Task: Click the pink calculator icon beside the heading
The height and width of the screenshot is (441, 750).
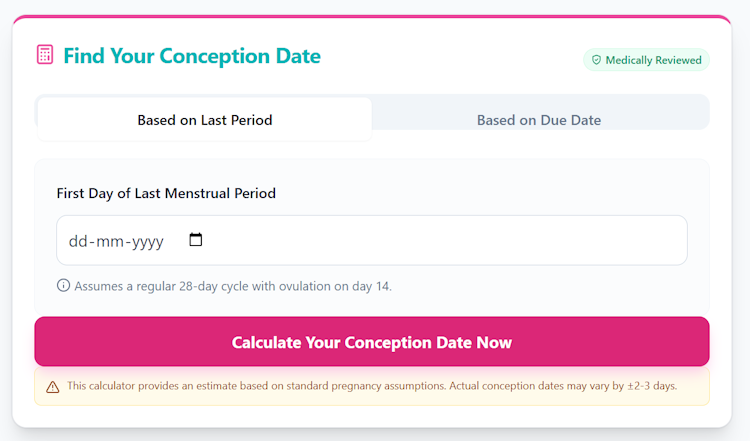Action: tap(45, 55)
